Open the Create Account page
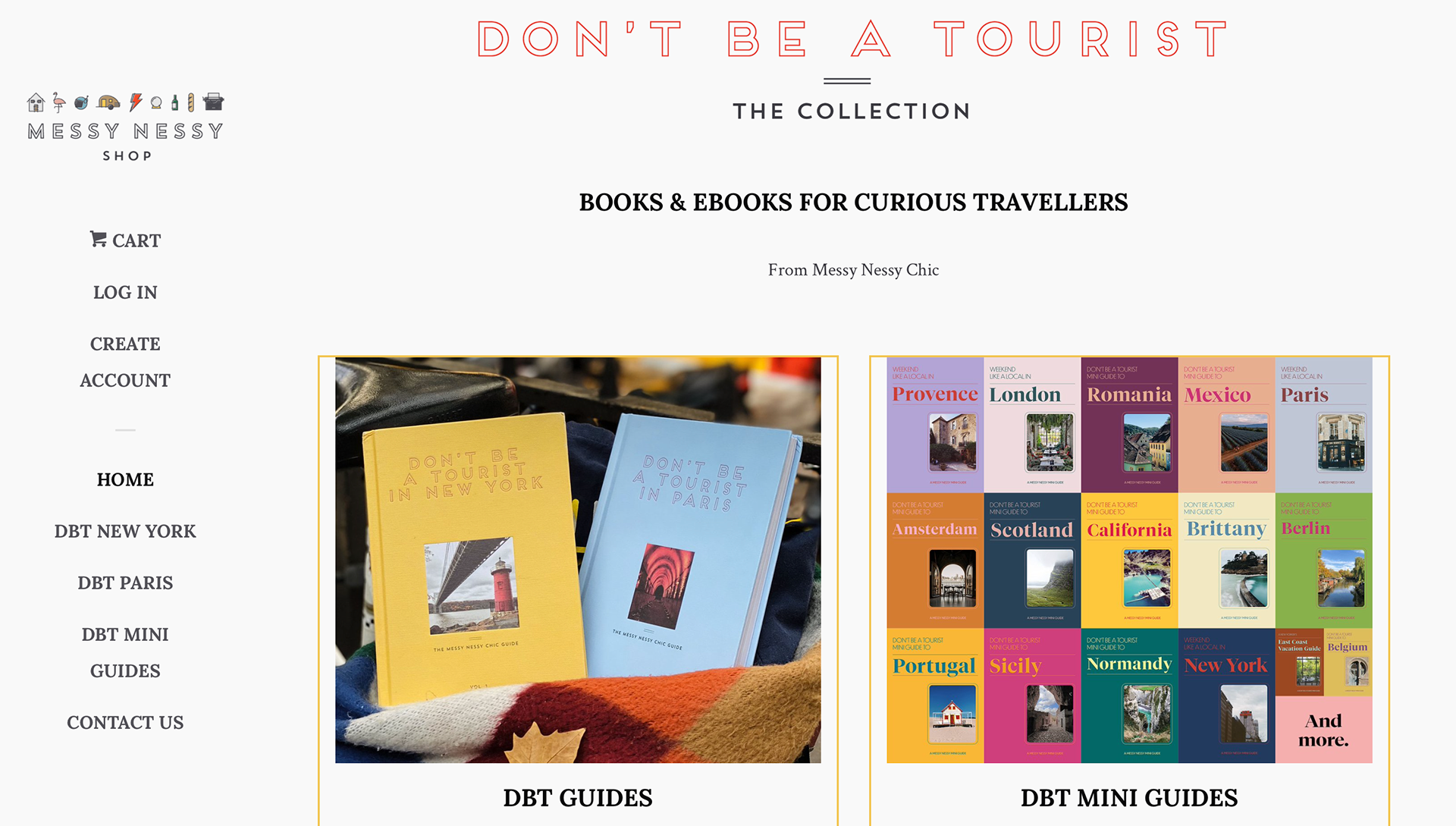Viewport: 1456px width, 826px height. point(125,362)
